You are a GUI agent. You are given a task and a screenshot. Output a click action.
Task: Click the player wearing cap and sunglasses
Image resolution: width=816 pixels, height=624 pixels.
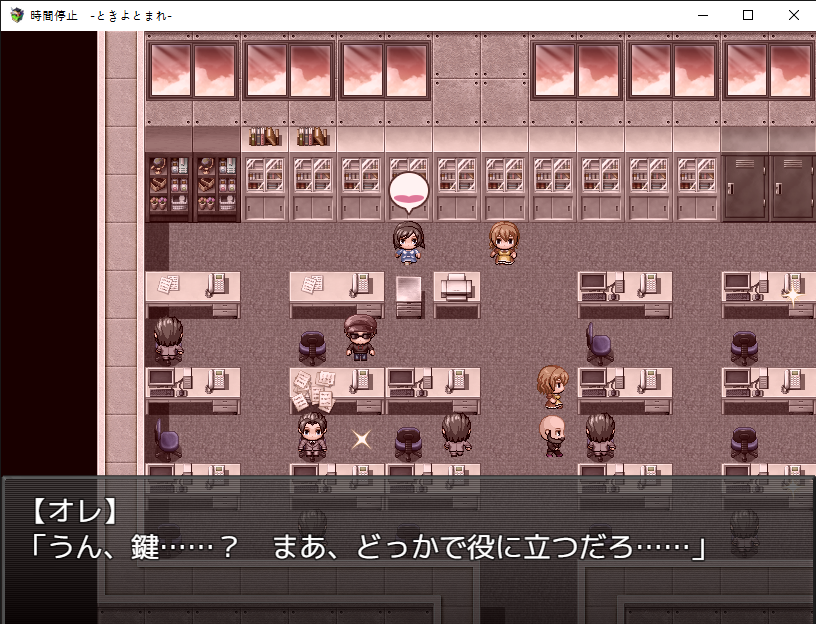pyautogui.click(x=360, y=338)
